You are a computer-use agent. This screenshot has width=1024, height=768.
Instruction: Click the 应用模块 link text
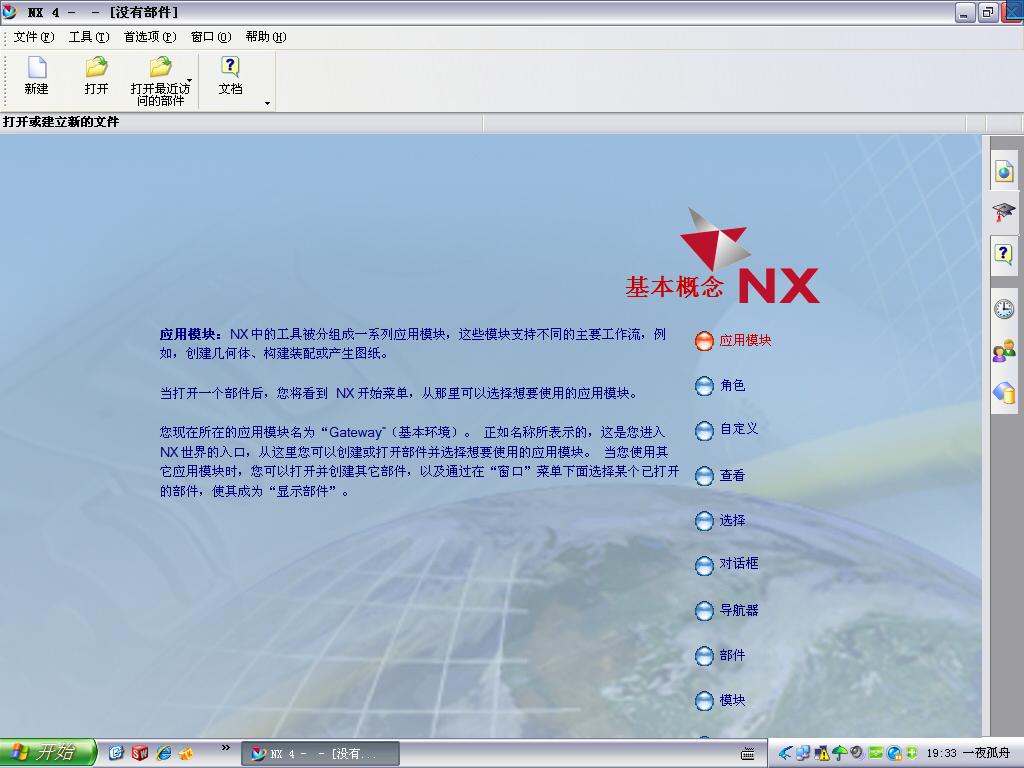pos(745,340)
